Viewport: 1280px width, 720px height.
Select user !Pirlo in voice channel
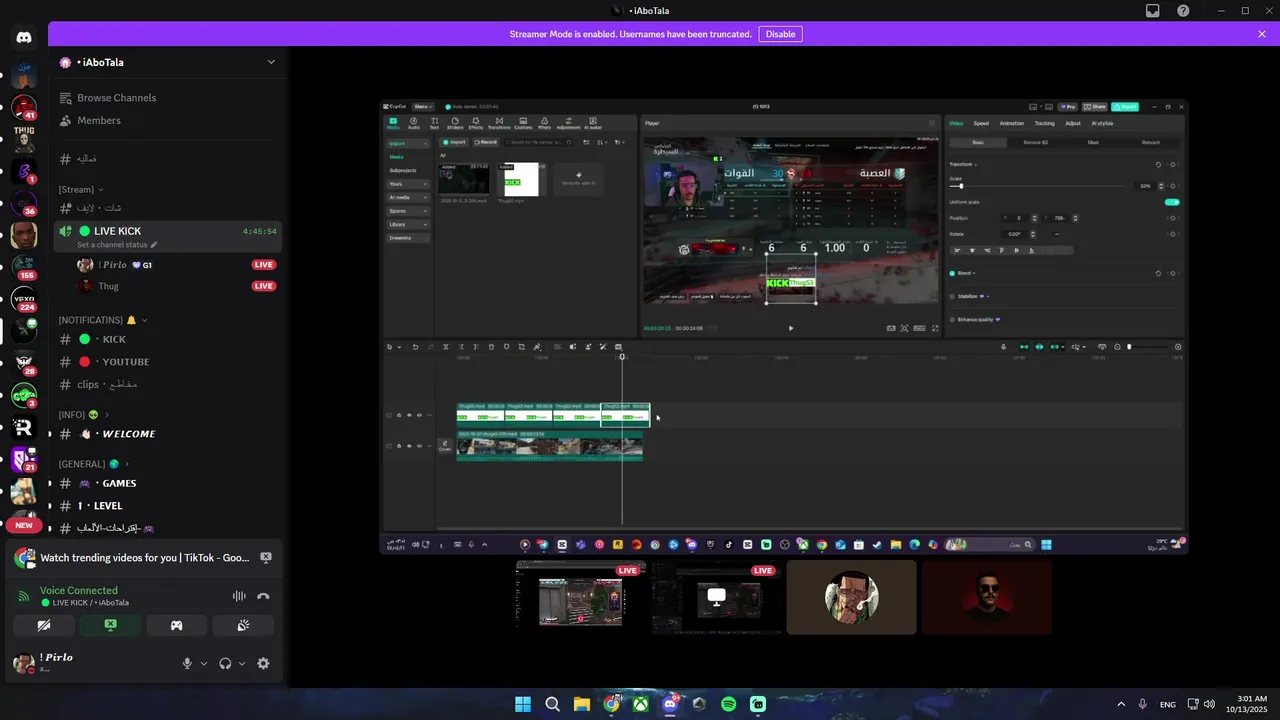tap(177, 265)
